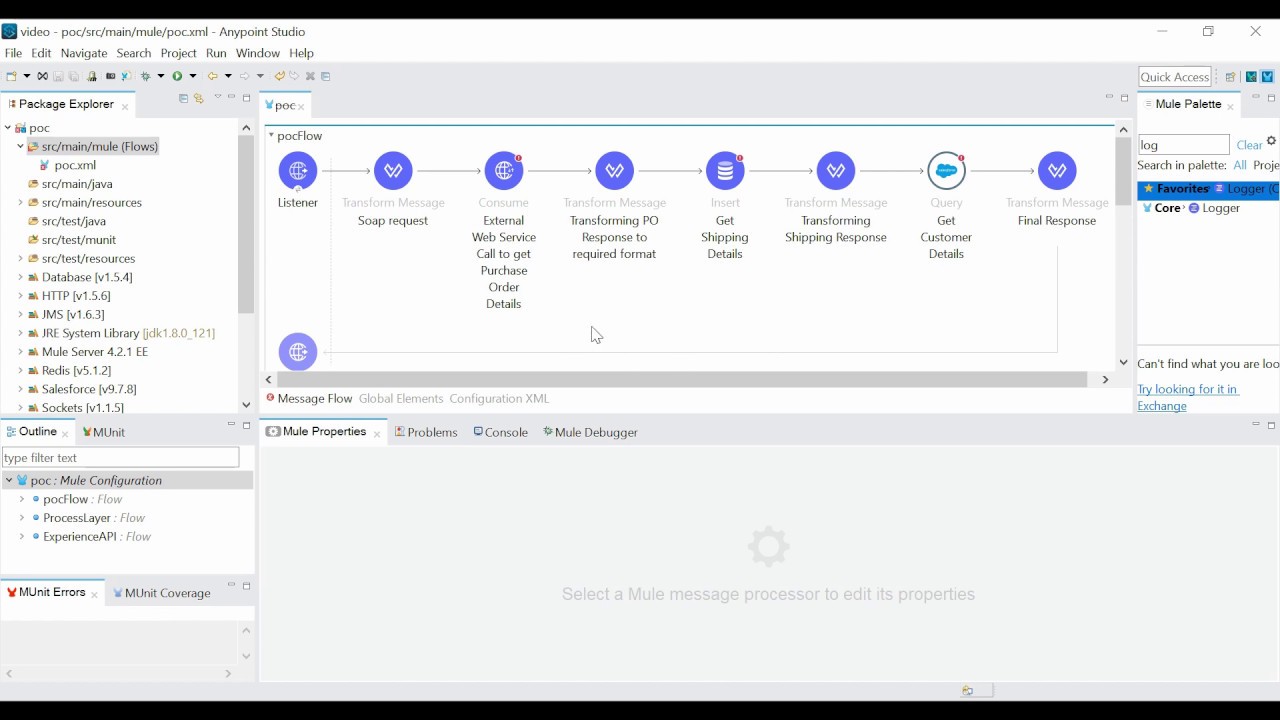Collapse poc Mule Configuration in Outline
1280x720 pixels.
point(9,481)
